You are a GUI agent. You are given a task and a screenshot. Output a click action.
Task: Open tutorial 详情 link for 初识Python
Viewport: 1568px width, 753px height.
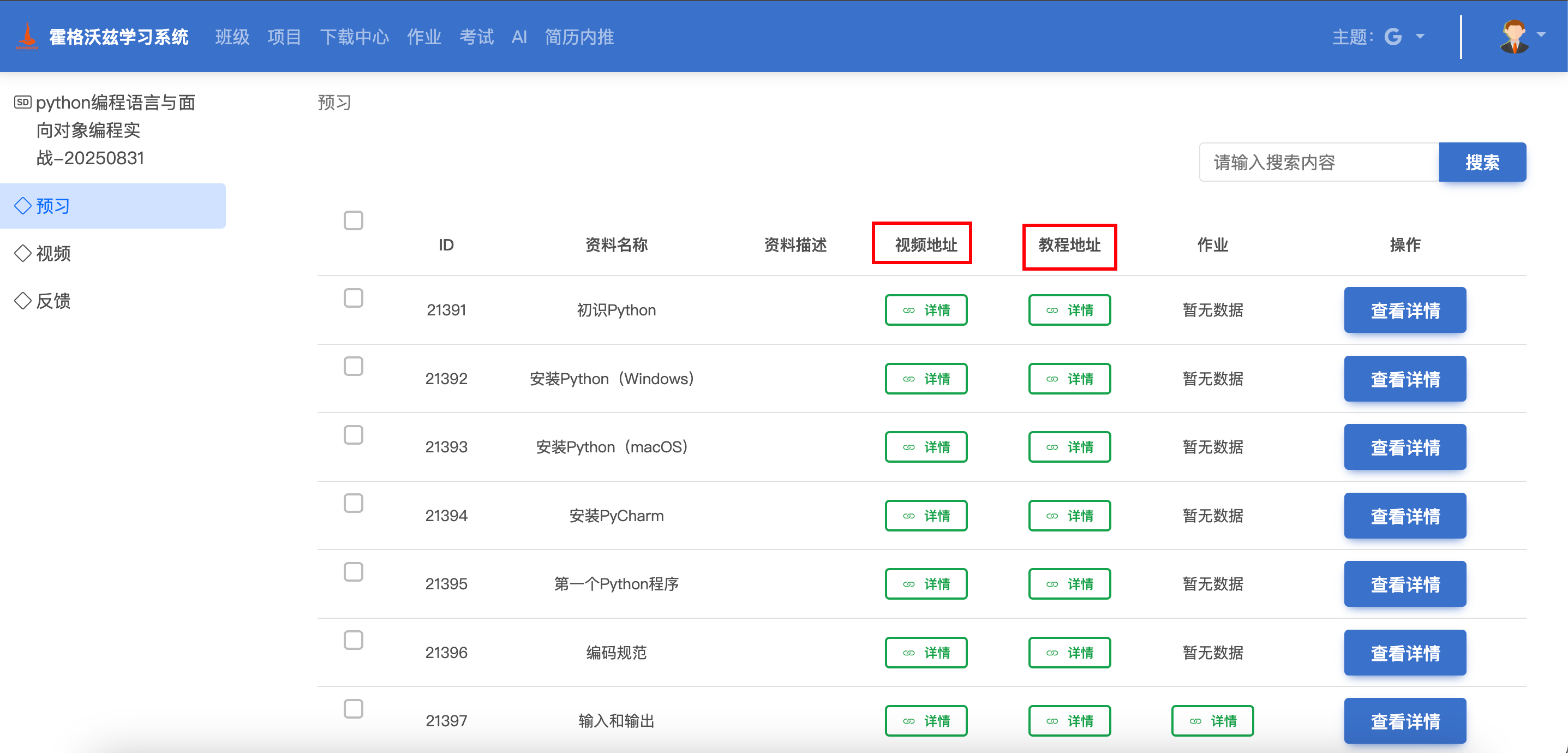tap(1069, 310)
